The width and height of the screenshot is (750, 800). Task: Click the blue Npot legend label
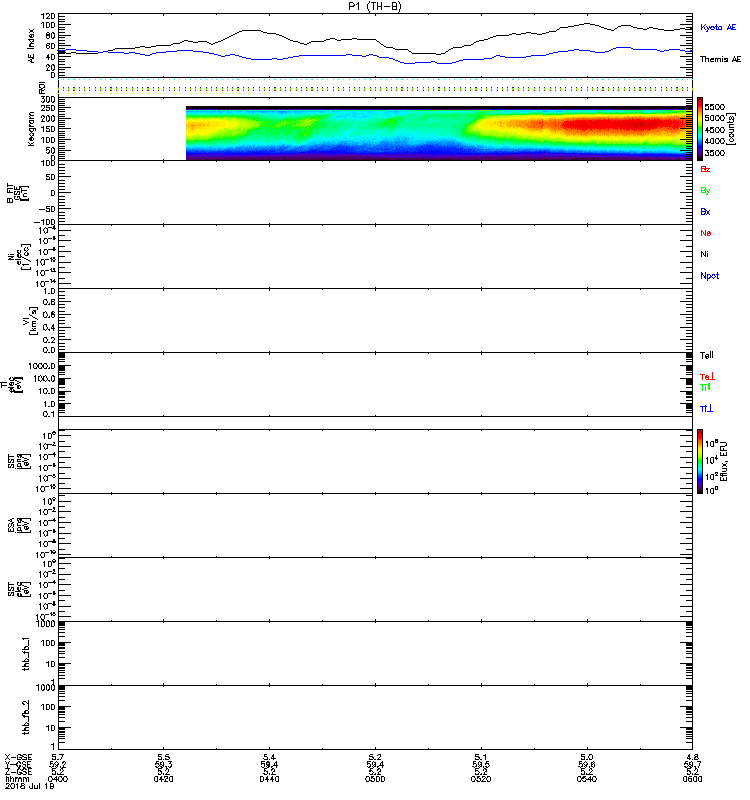(709, 276)
